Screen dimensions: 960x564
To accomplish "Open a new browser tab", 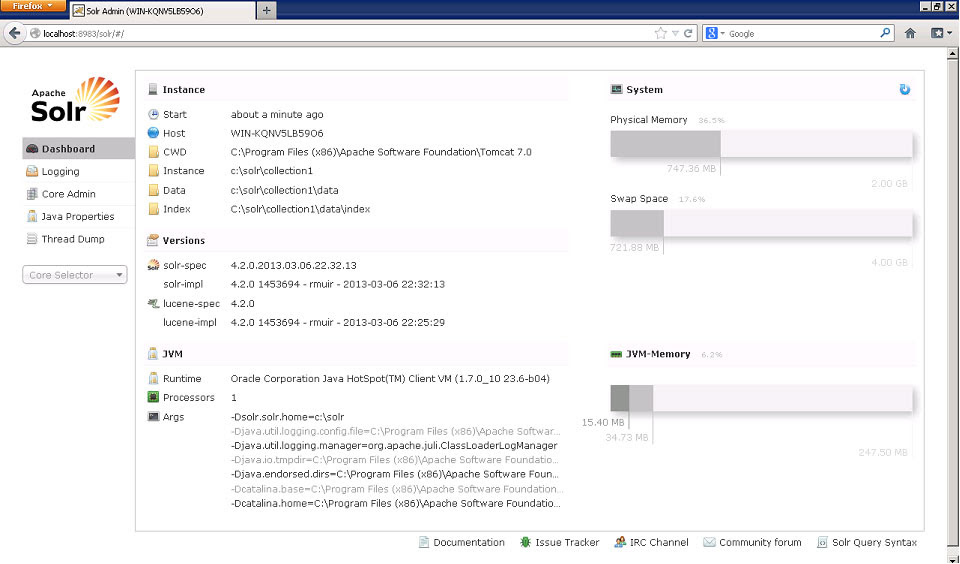I will click(266, 10).
